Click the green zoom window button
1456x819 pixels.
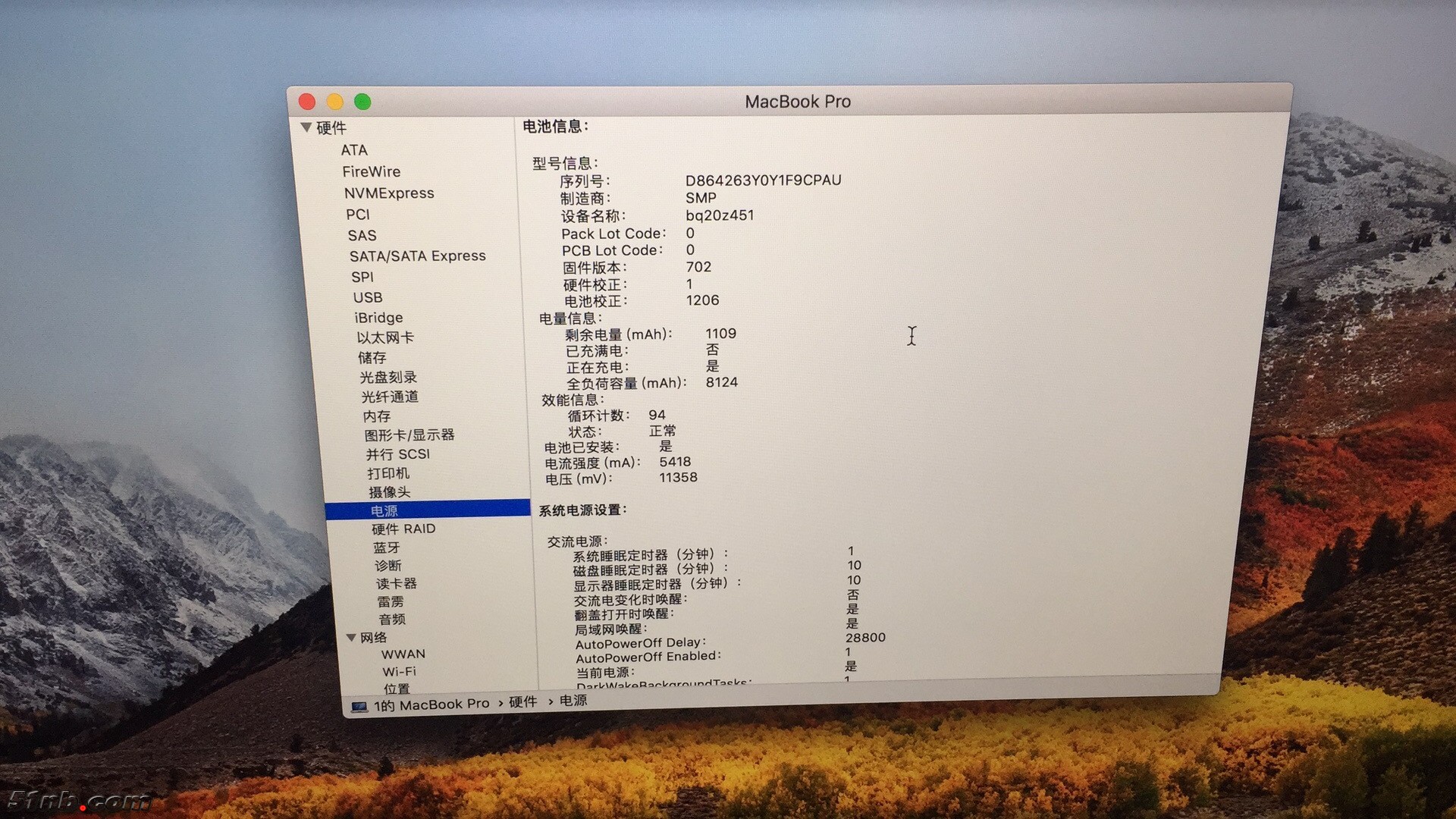coord(362,102)
